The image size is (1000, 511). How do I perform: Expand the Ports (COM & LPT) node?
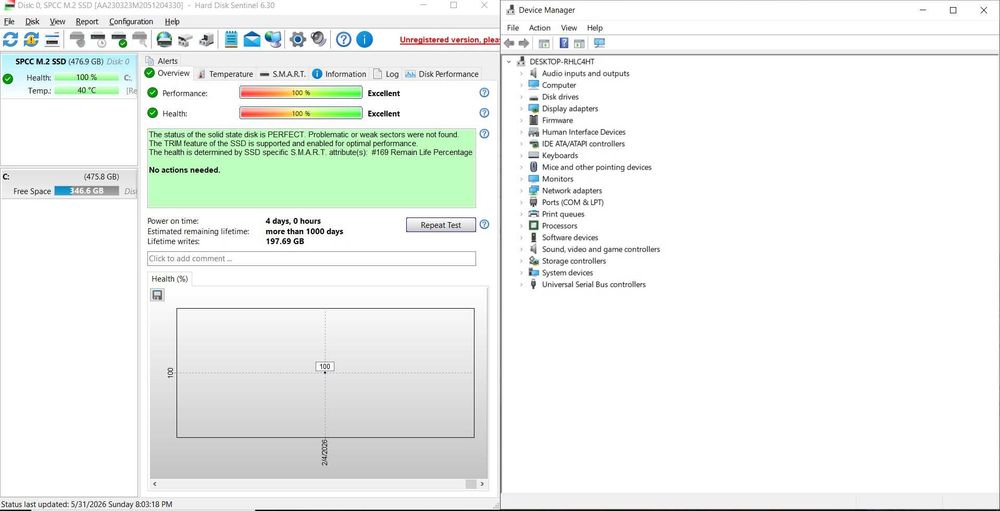[x=521, y=202]
